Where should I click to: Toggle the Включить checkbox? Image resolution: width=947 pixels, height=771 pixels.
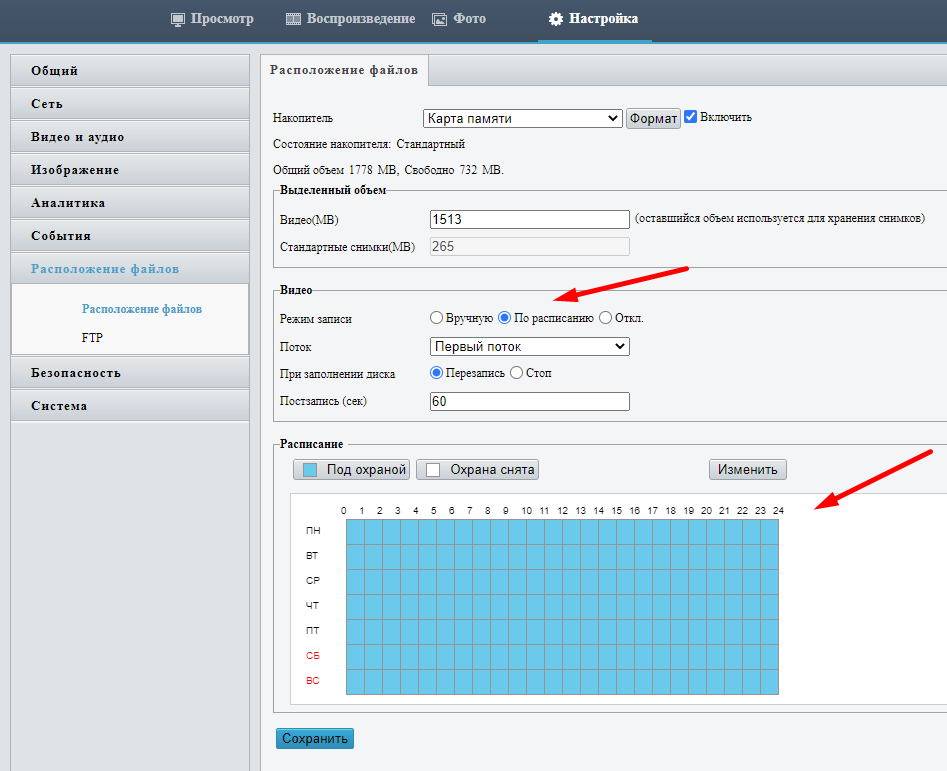pyautogui.click(x=690, y=117)
